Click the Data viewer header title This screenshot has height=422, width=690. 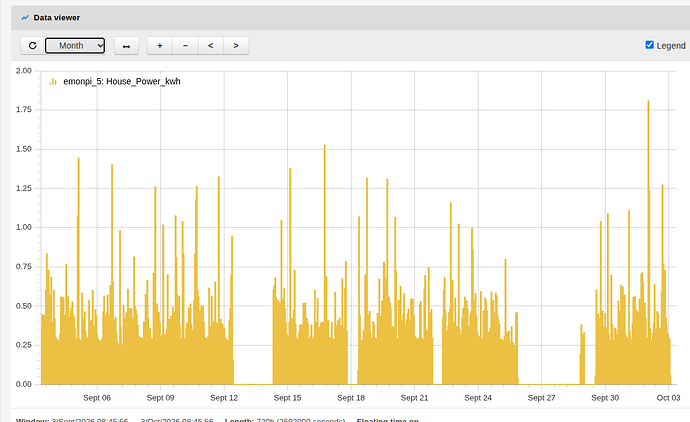pos(57,18)
